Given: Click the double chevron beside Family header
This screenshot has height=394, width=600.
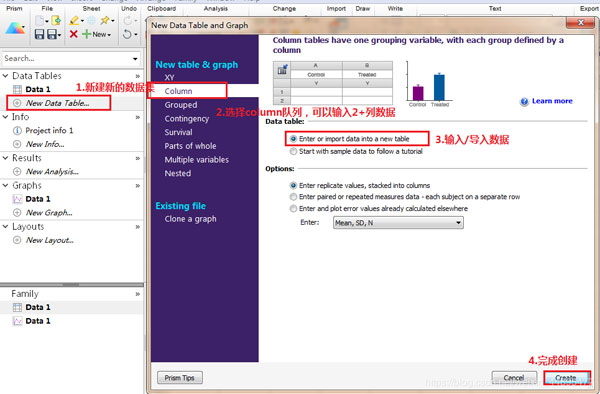Looking at the screenshot, I should pos(138,294).
